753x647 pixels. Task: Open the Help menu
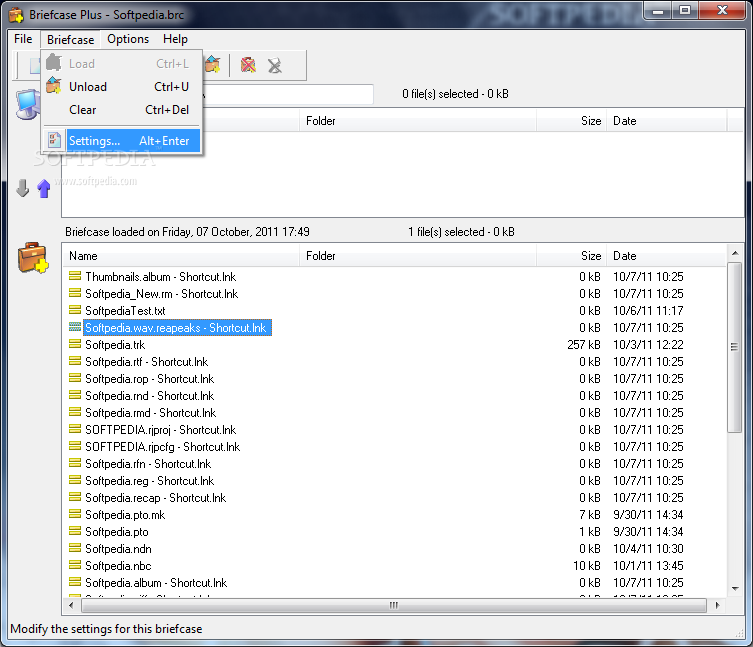[175, 39]
